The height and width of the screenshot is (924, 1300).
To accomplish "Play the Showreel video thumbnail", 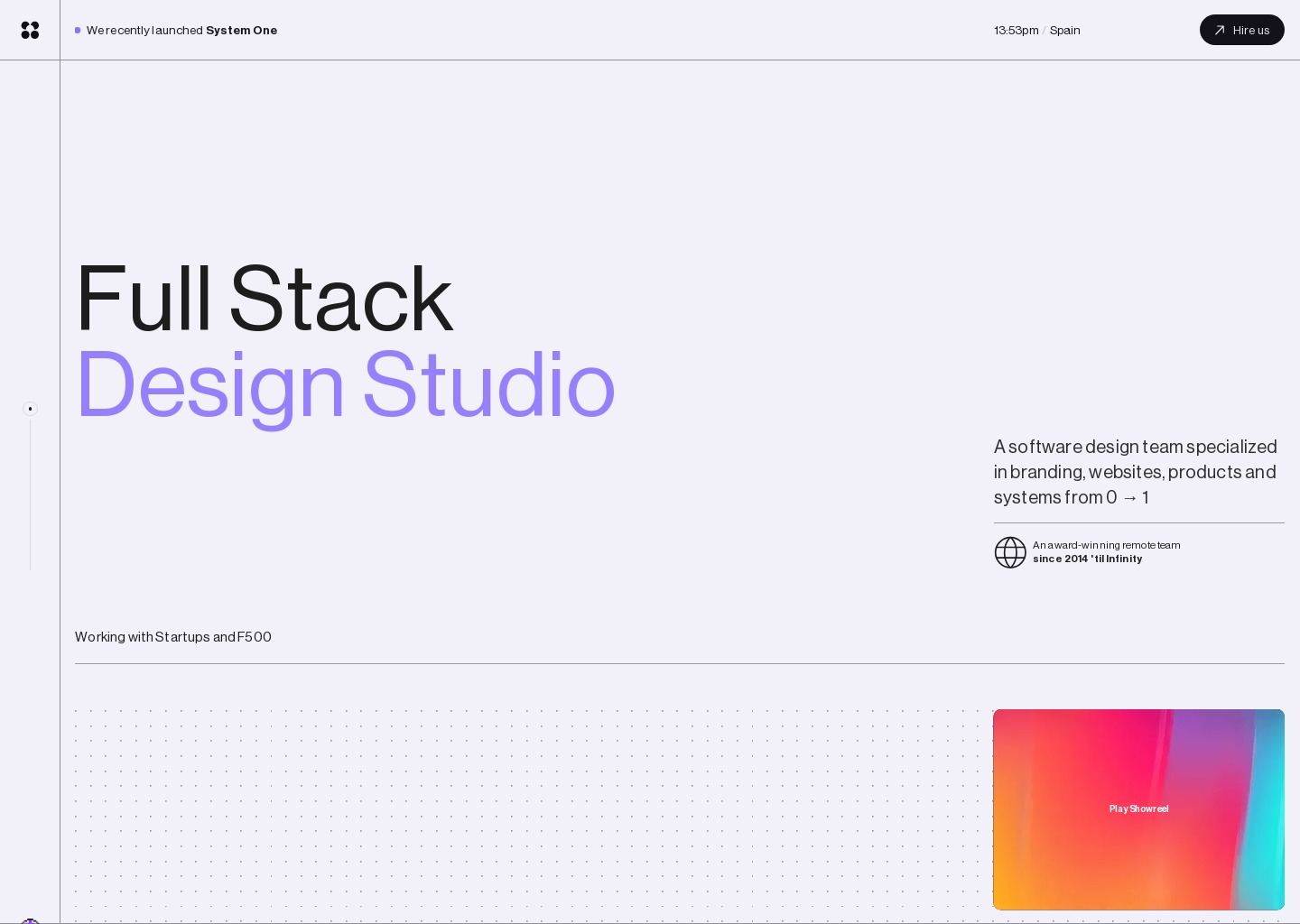I will click(1138, 809).
